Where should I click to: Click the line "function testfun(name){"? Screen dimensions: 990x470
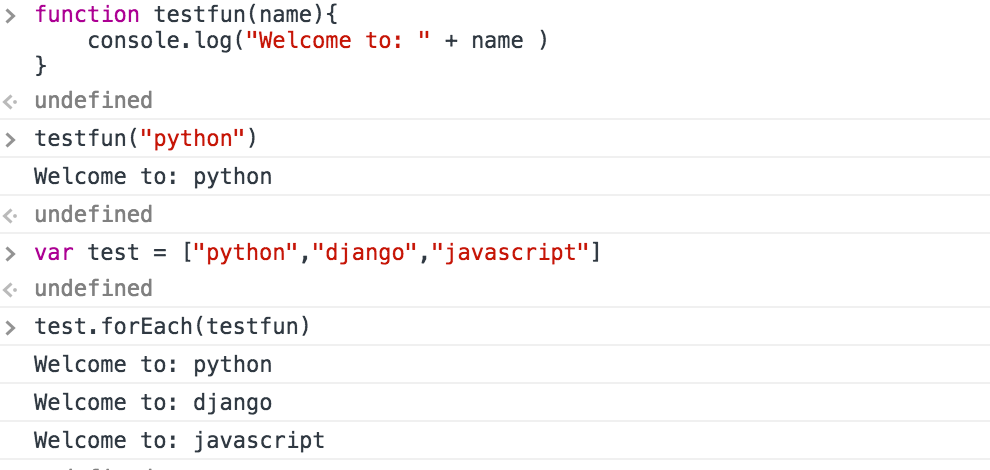click(x=187, y=15)
